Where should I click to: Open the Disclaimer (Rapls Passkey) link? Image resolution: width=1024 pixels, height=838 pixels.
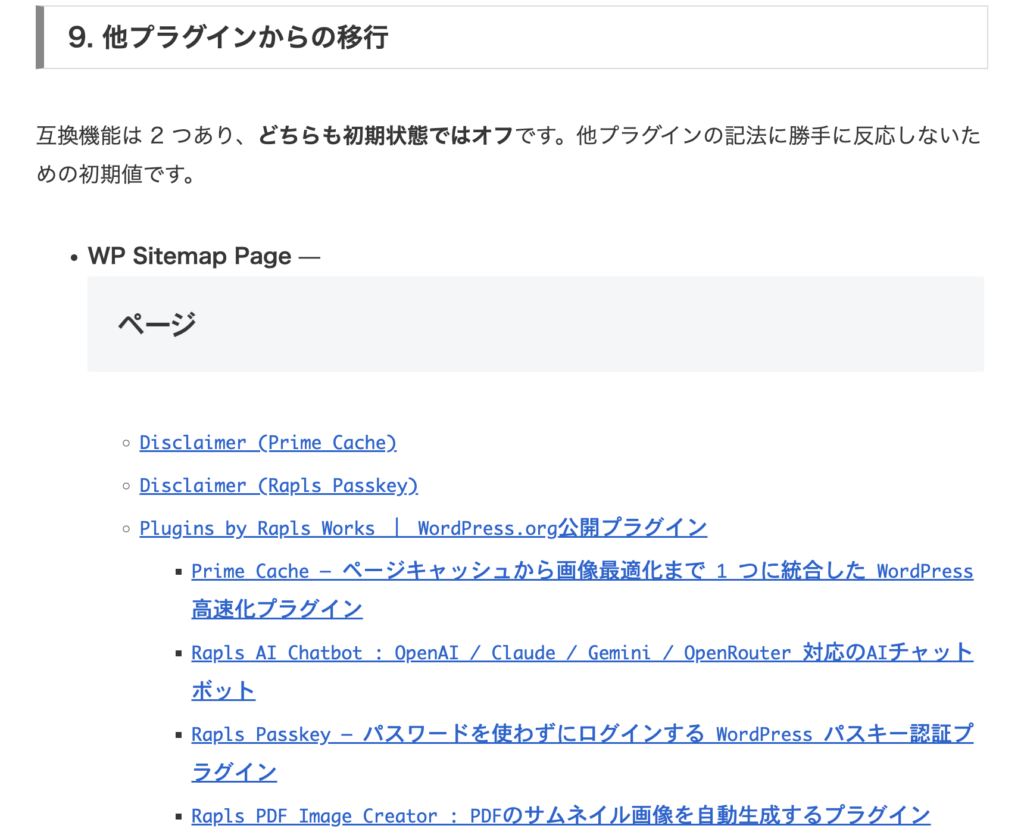point(279,486)
